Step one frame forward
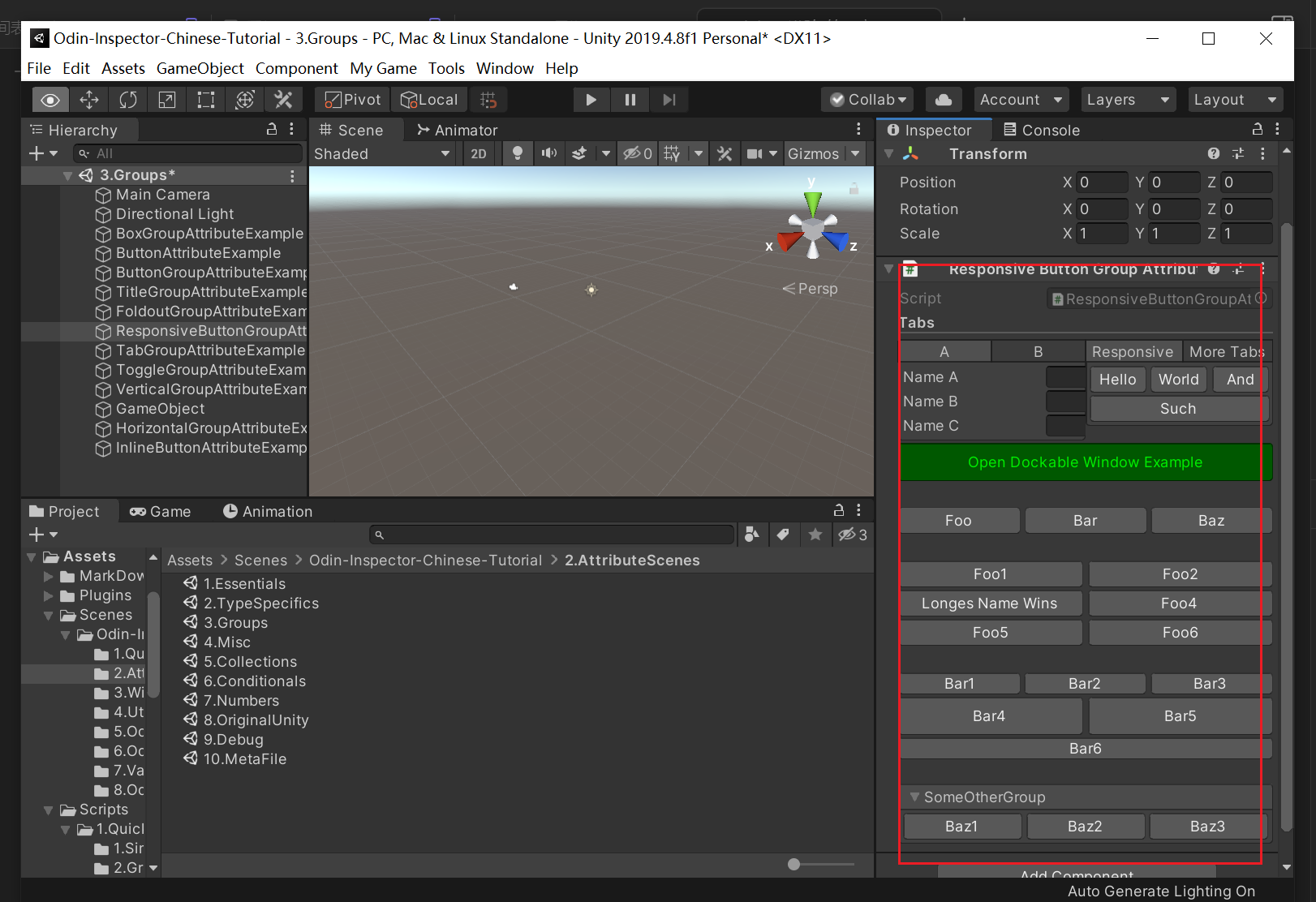1316x902 pixels. 669,100
